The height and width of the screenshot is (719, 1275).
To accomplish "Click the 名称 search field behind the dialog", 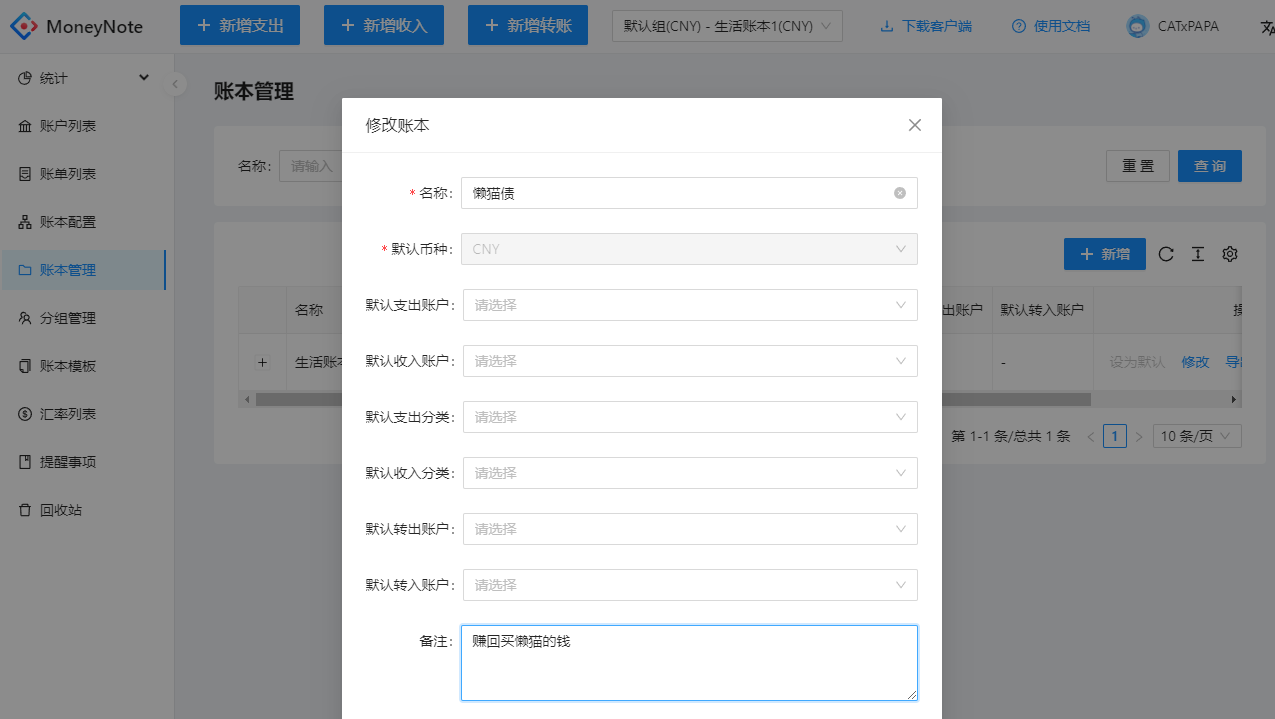I will (x=311, y=166).
